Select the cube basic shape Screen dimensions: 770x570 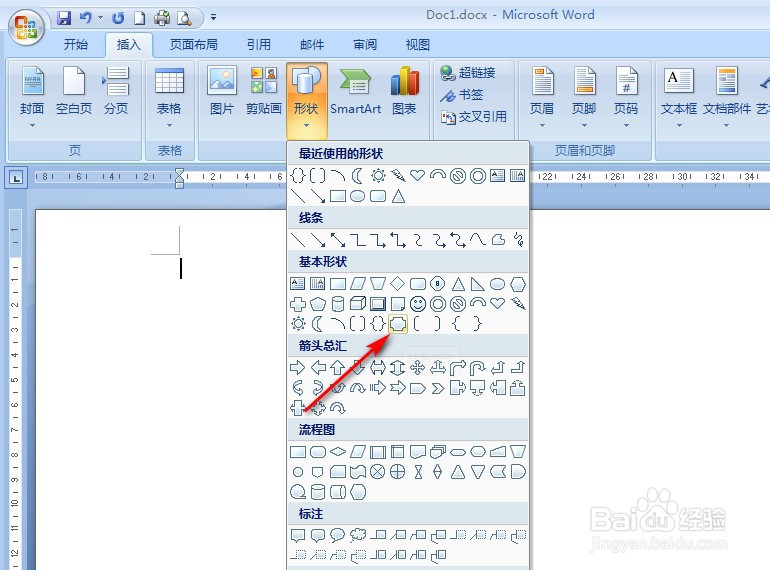pos(358,304)
